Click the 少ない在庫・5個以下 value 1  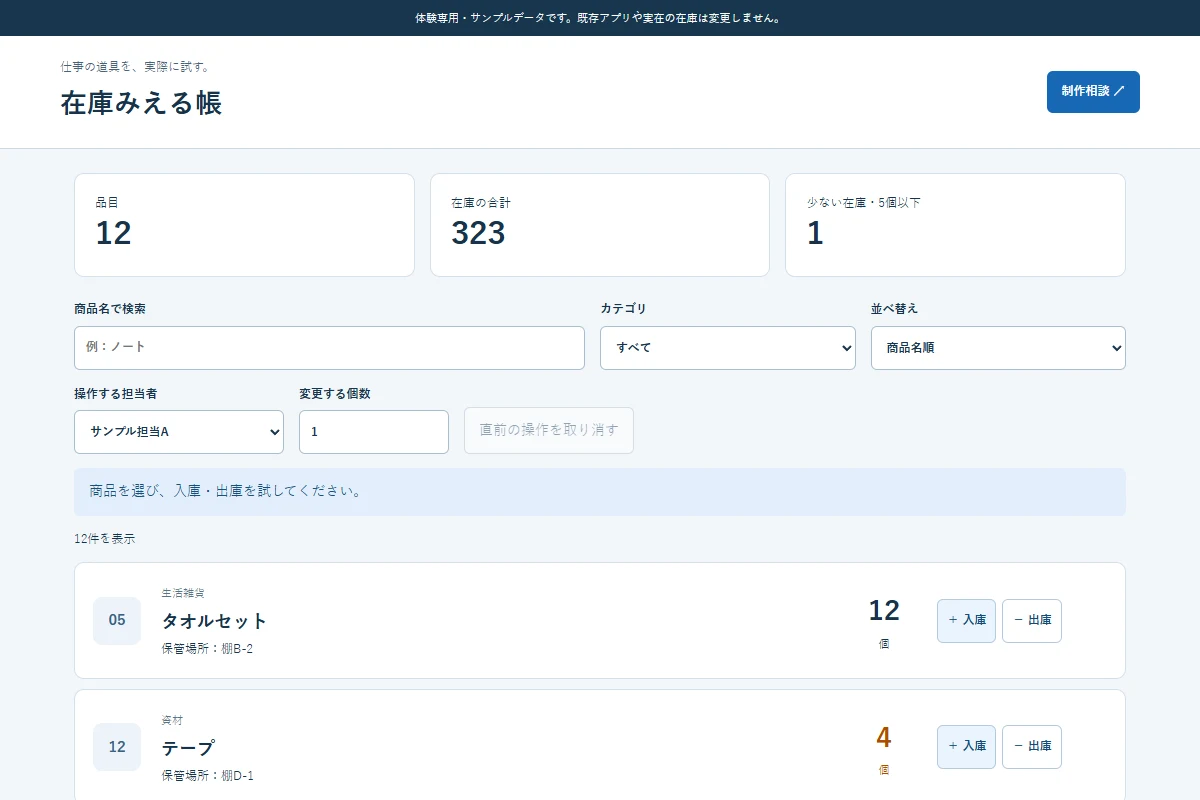pyautogui.click(x=815, y=233)
